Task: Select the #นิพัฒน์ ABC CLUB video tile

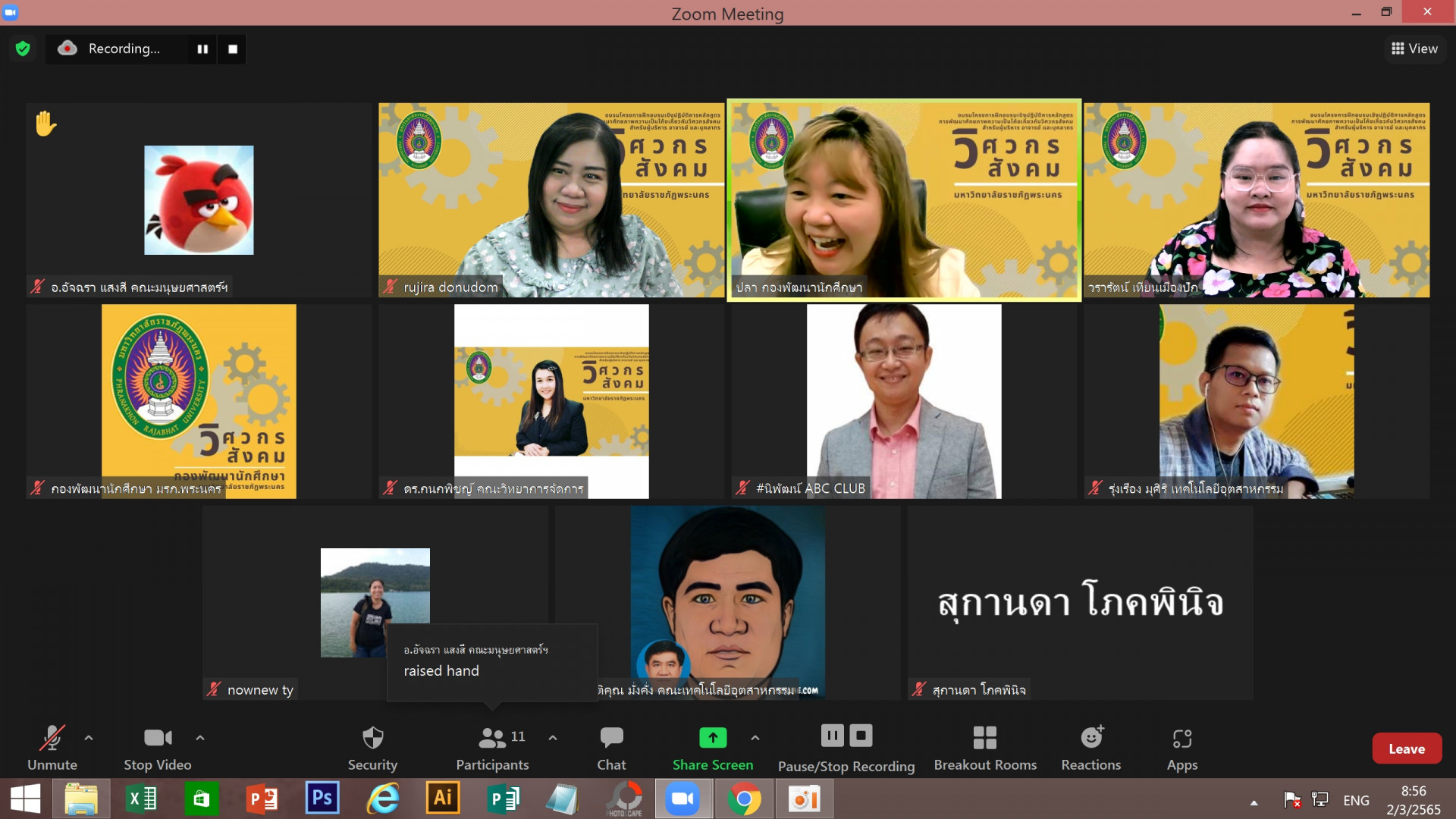Action: click(x=904, y=401)
